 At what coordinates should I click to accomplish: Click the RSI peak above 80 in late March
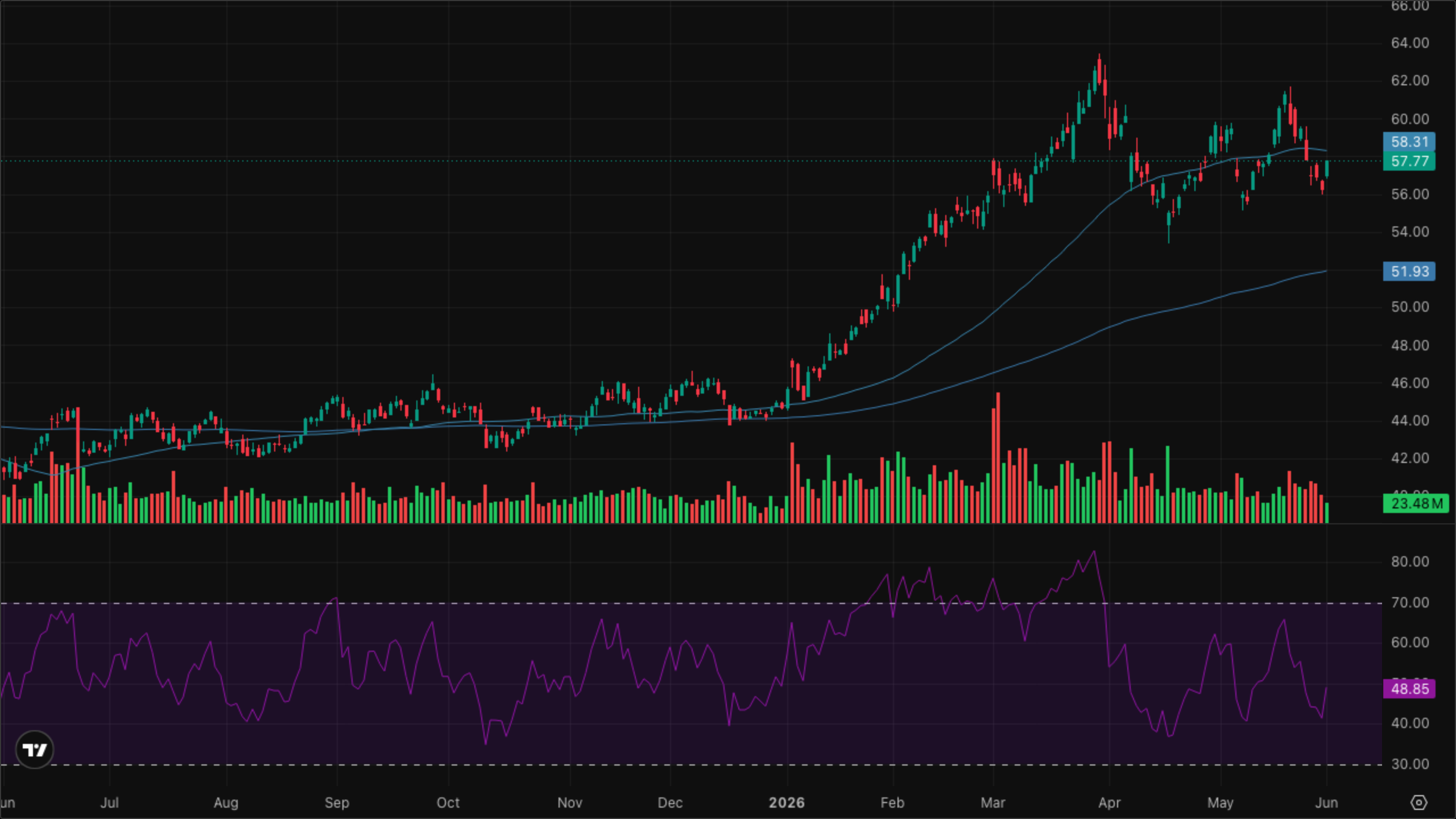1094,552
